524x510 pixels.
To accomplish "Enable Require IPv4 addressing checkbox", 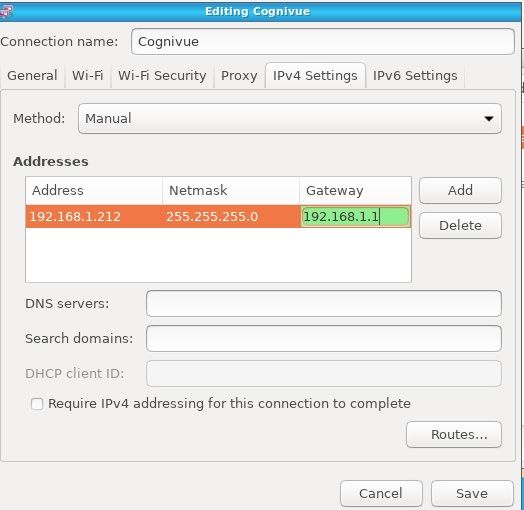I will point(37,404).
